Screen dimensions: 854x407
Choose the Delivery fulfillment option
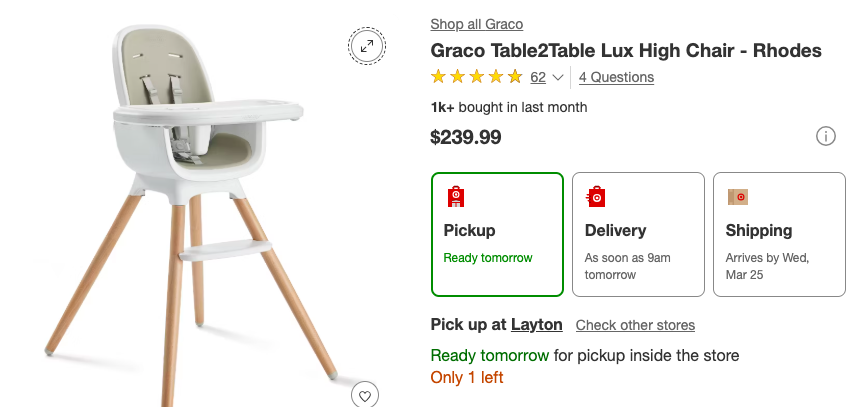[x=638, y=235]
